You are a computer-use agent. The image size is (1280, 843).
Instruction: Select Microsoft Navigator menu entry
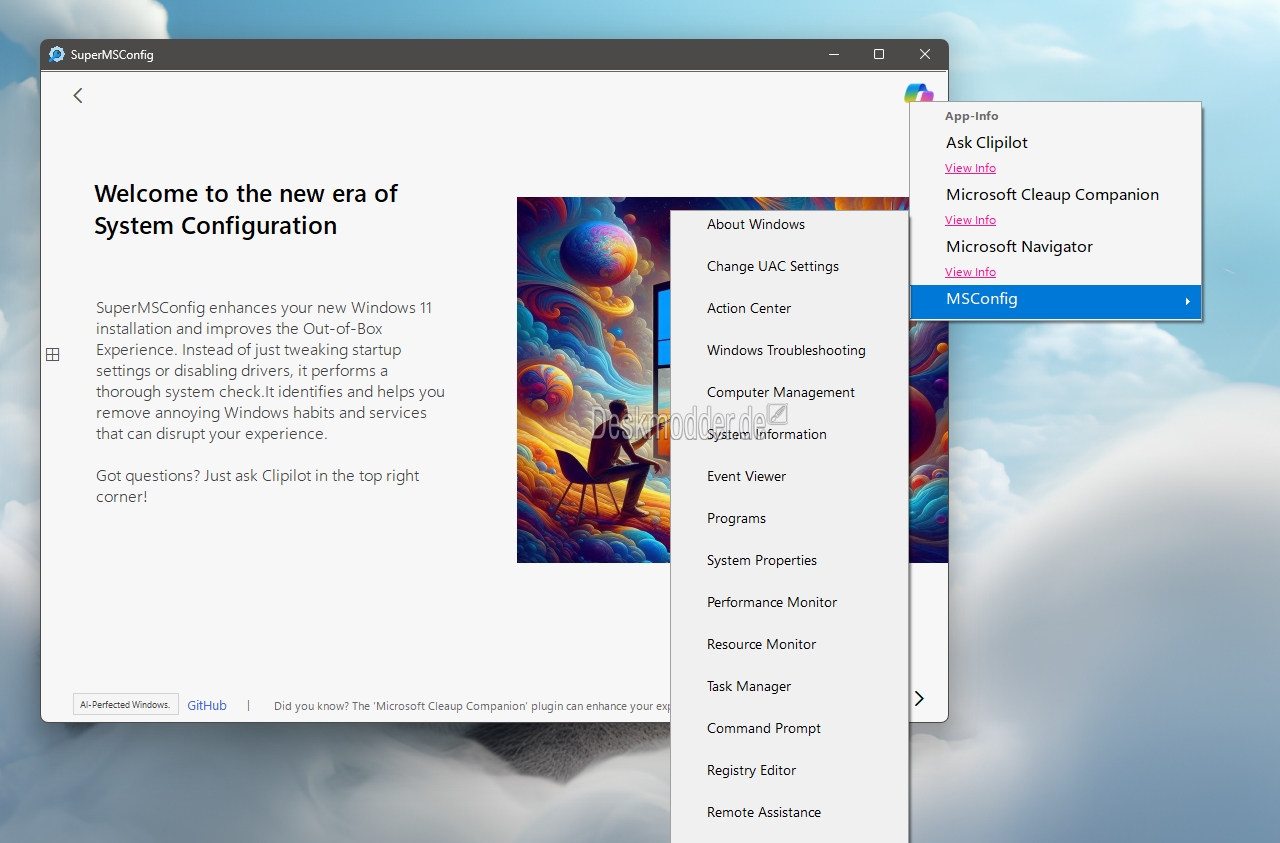click(x=1019, y=247)
